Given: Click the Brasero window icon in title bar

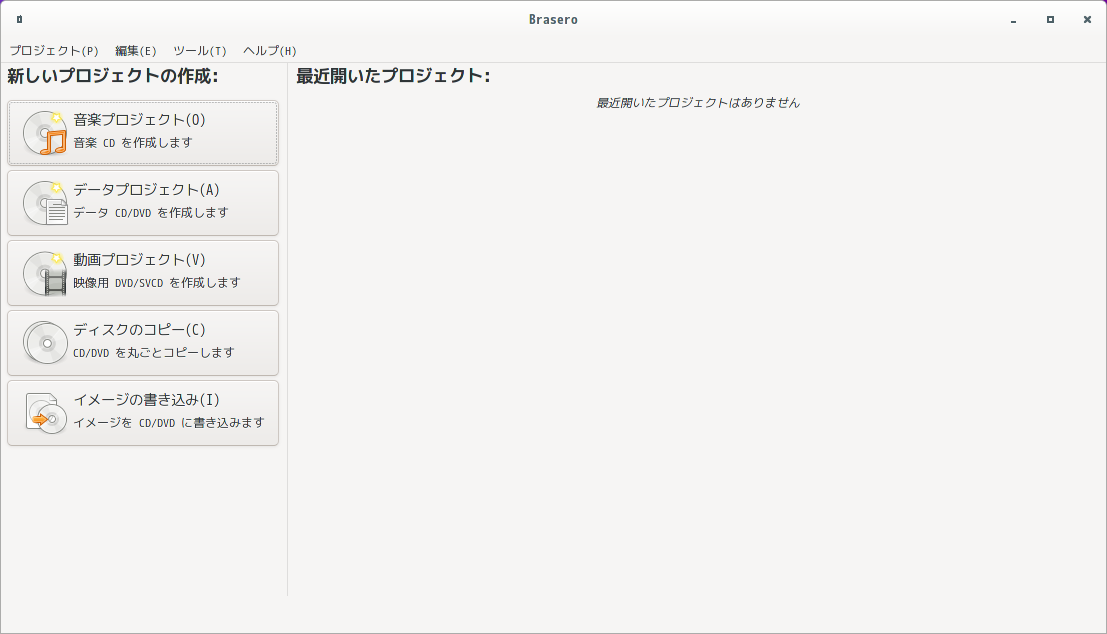Looking at the screenshot, I should tap(19, 19).
